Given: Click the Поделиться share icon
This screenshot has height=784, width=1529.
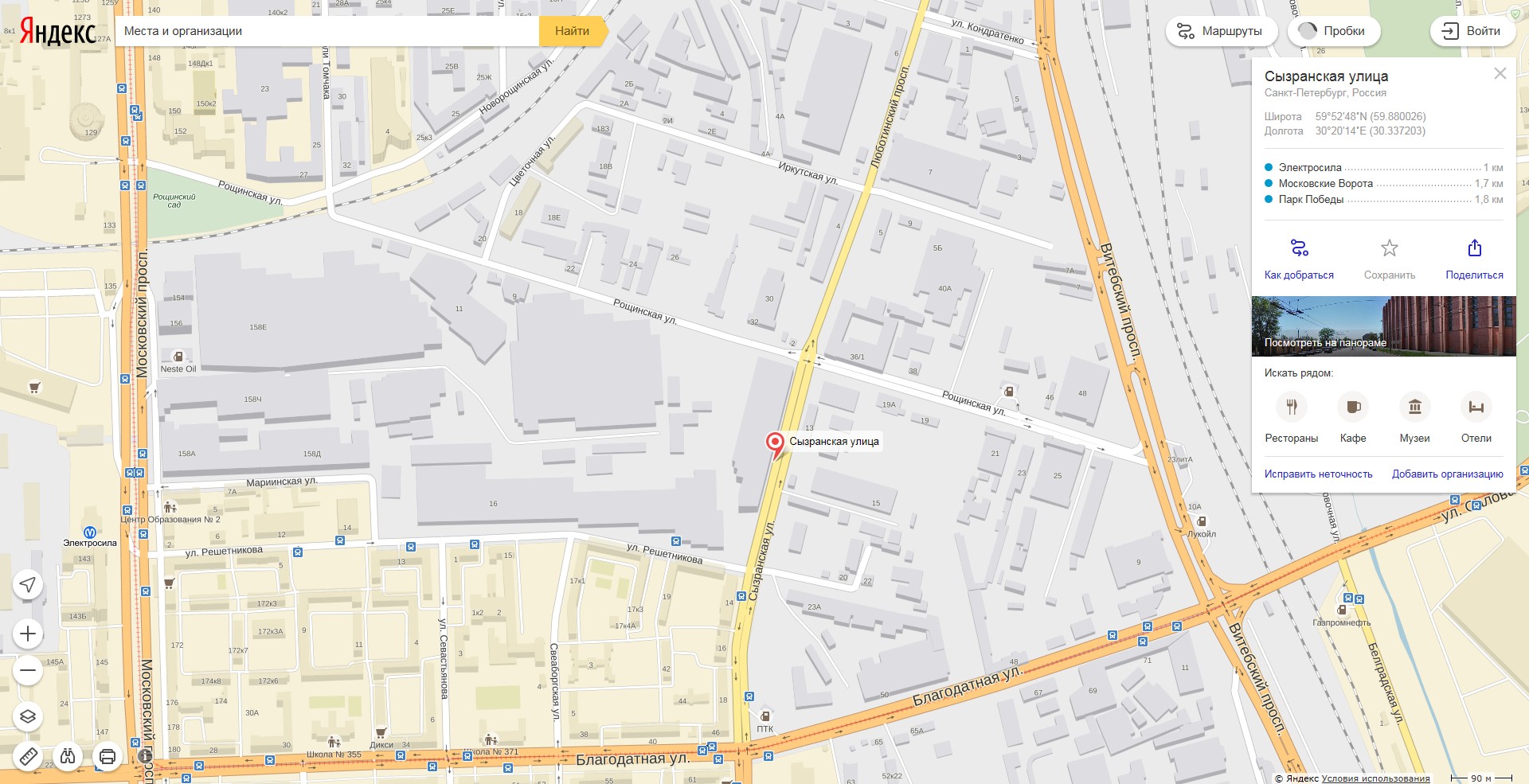Looking at the screenshot, I should 1475,248.
